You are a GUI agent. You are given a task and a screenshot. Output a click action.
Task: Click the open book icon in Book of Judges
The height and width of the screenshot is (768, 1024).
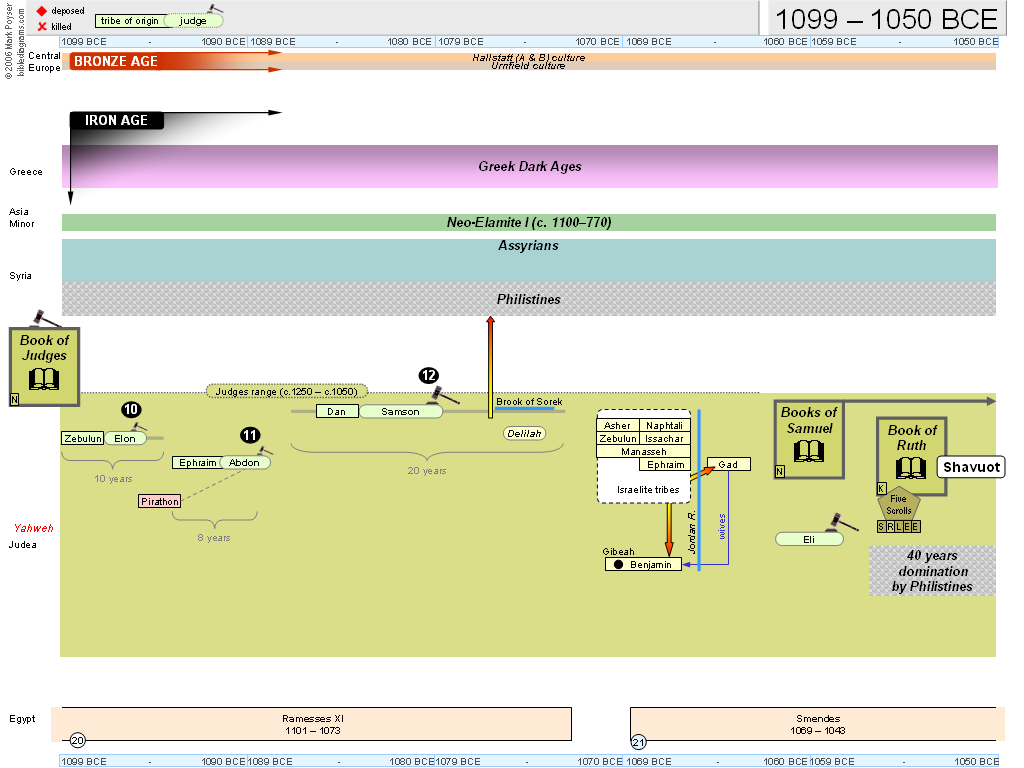(44, 379)
